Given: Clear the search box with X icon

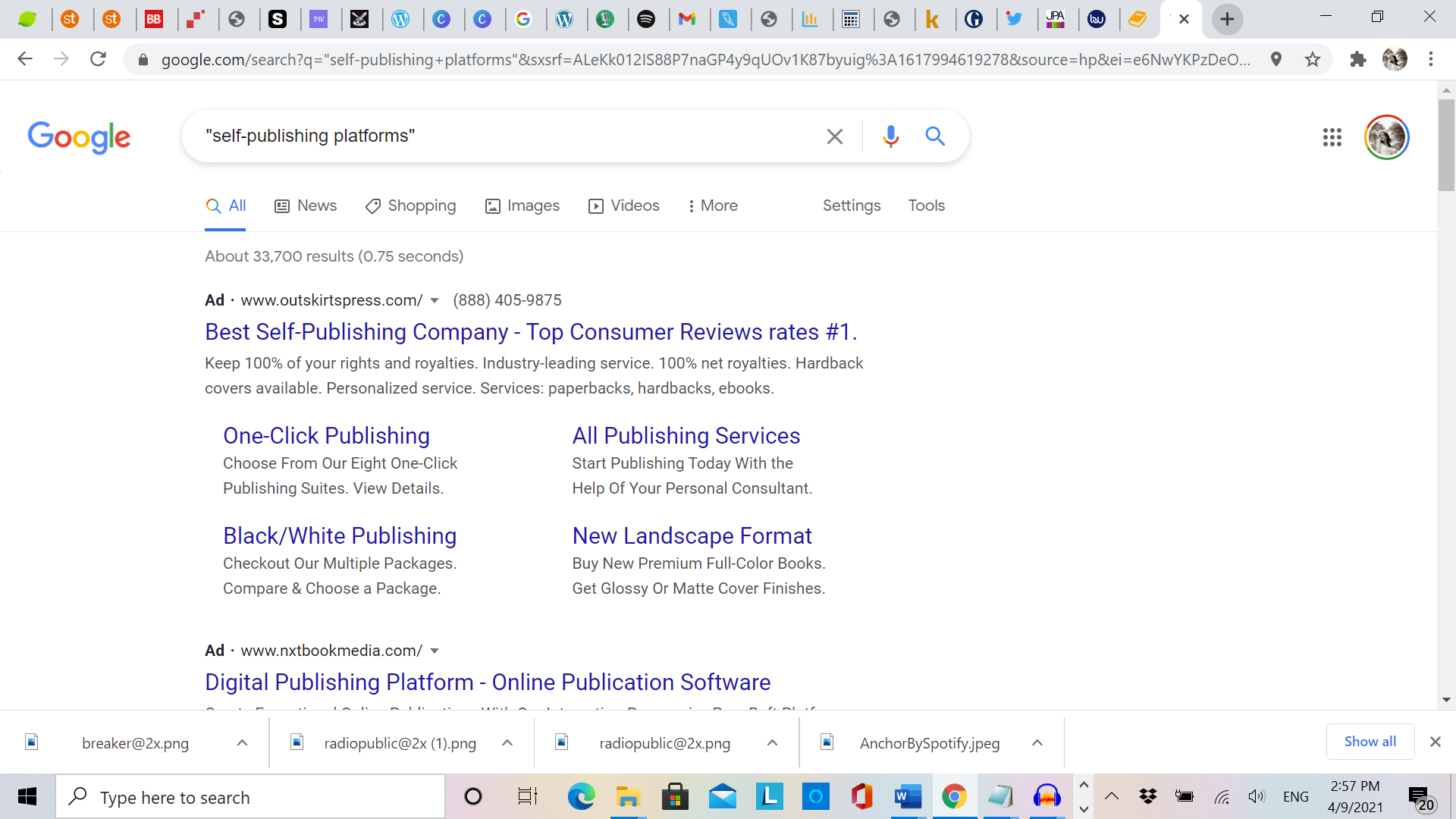Looking at the screenshot, I should (834, 136).
